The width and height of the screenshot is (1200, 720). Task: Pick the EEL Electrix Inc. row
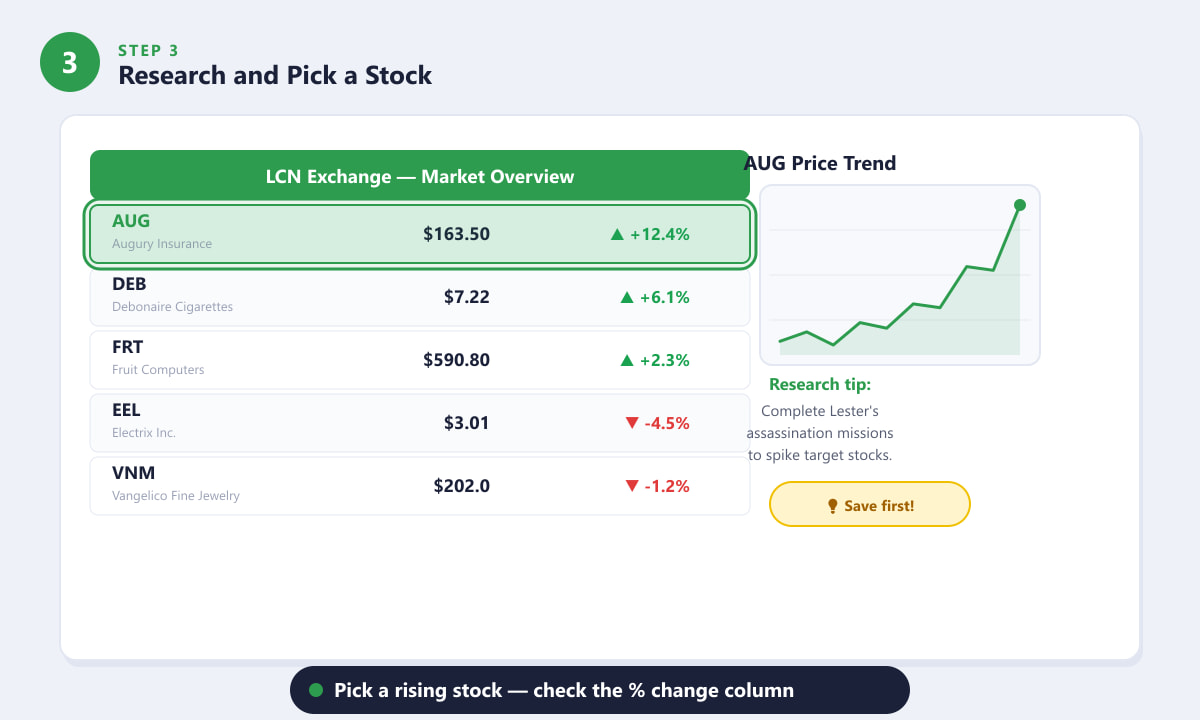420,423
